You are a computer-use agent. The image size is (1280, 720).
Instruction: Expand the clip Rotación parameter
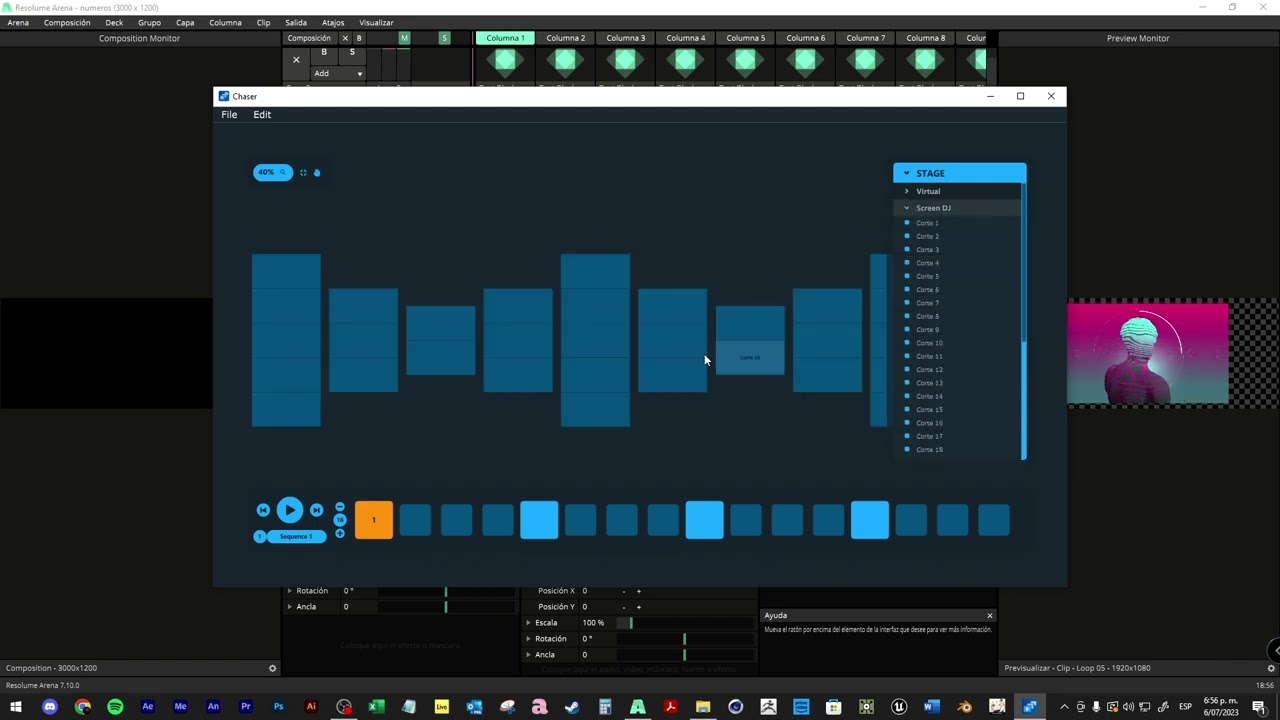point(529,639)
